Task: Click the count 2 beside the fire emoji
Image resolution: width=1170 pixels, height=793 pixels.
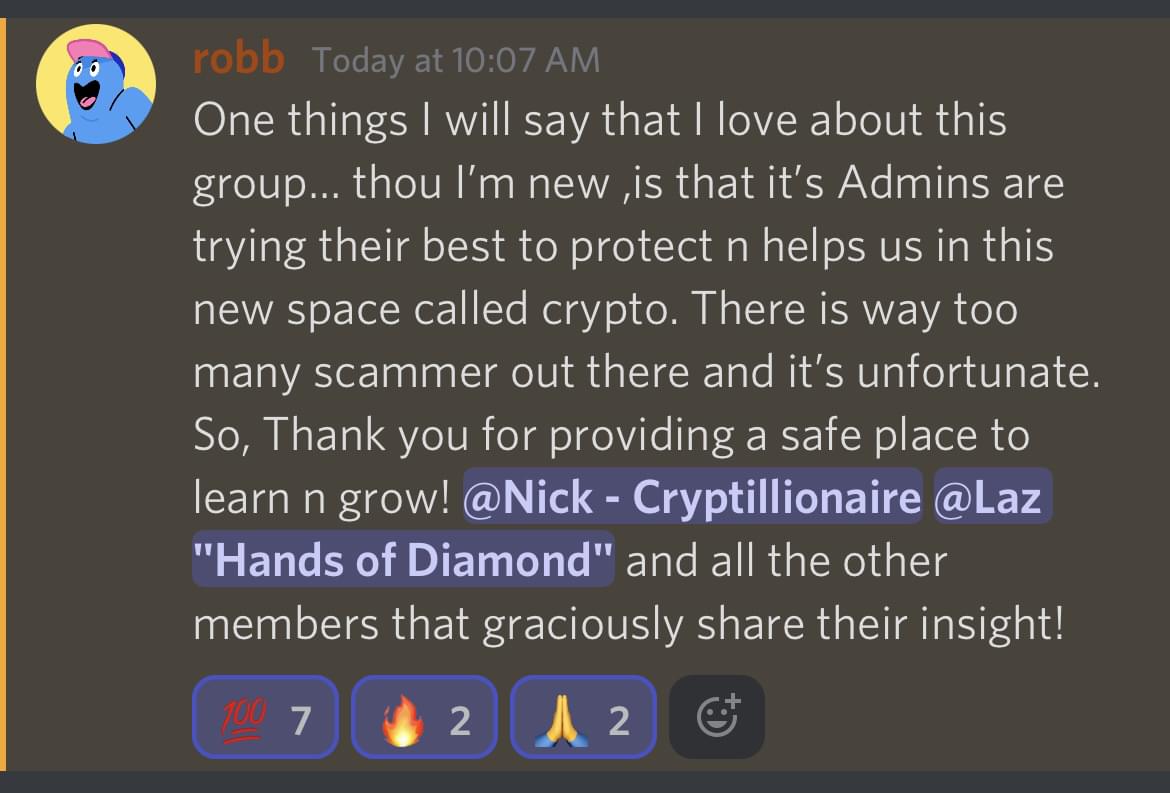Action: point(460,721)
